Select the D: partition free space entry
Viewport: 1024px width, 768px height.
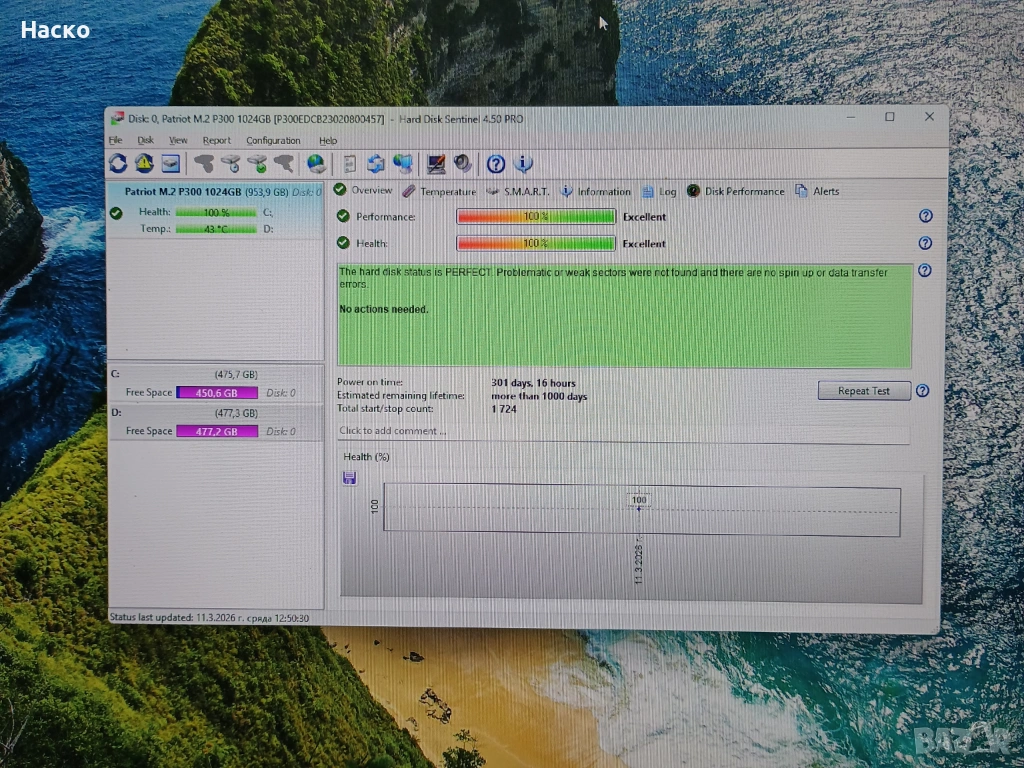tap(217, 431)
